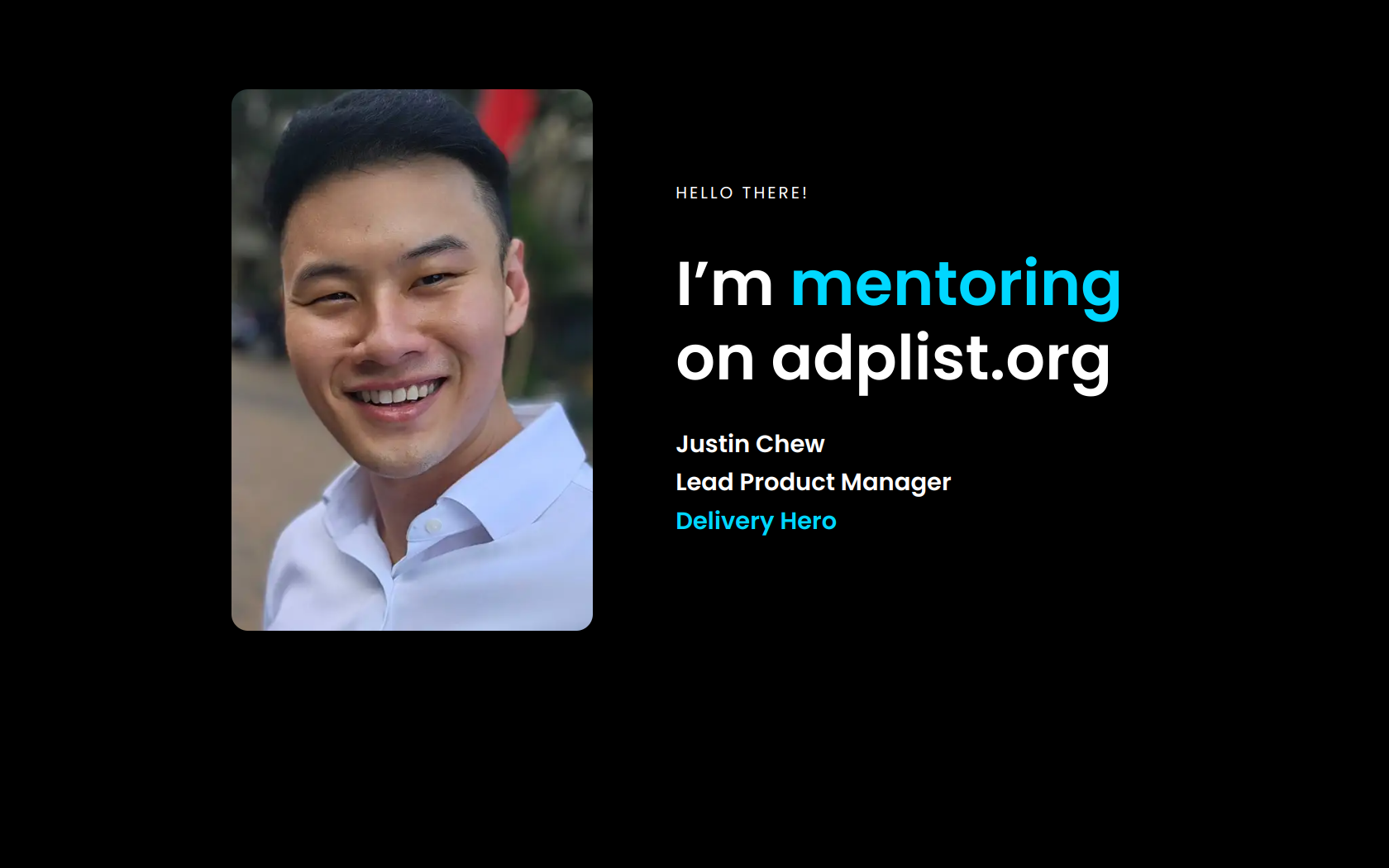Click the word "THERE!" in greeting
The image size is (1389, 868).
775,193
